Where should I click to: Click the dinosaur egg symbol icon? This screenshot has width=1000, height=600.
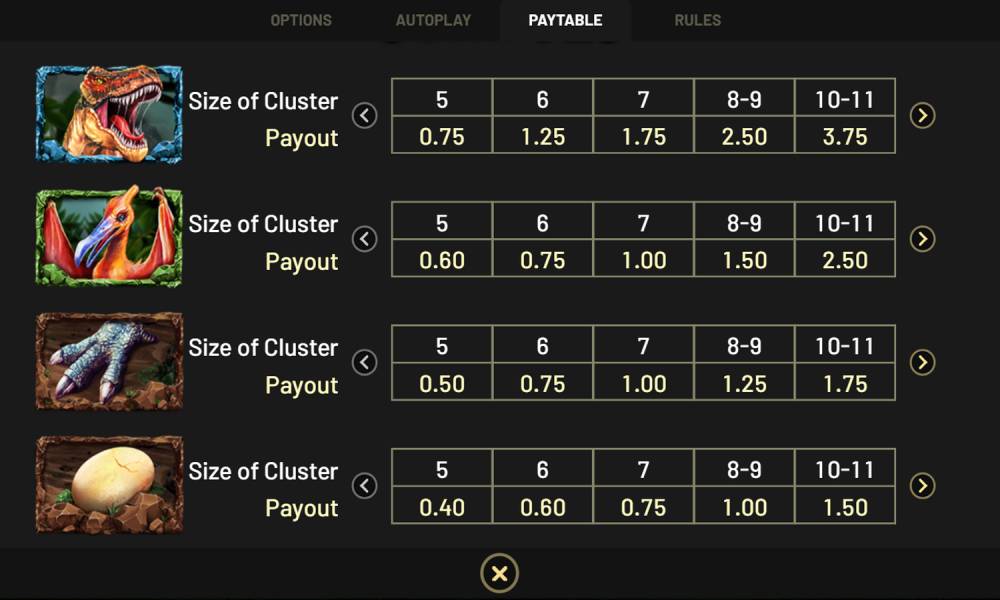[109, 484]
